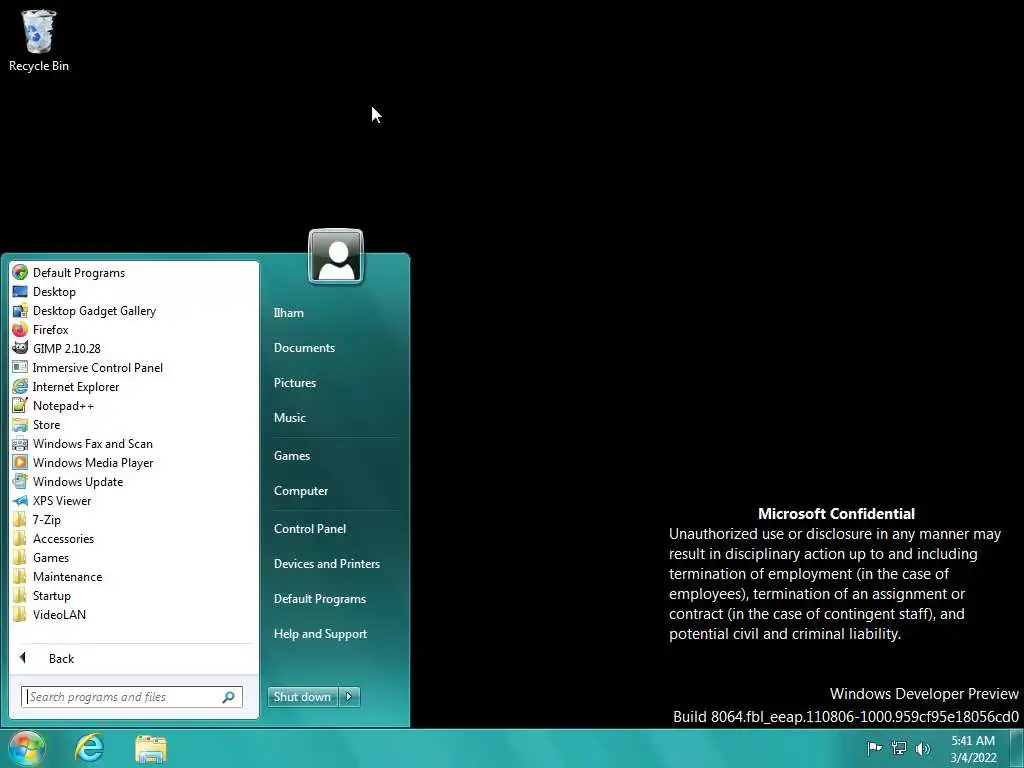Open Music from the right pane
Viewport: 1024px width, 768px height.
pos(289,417)
